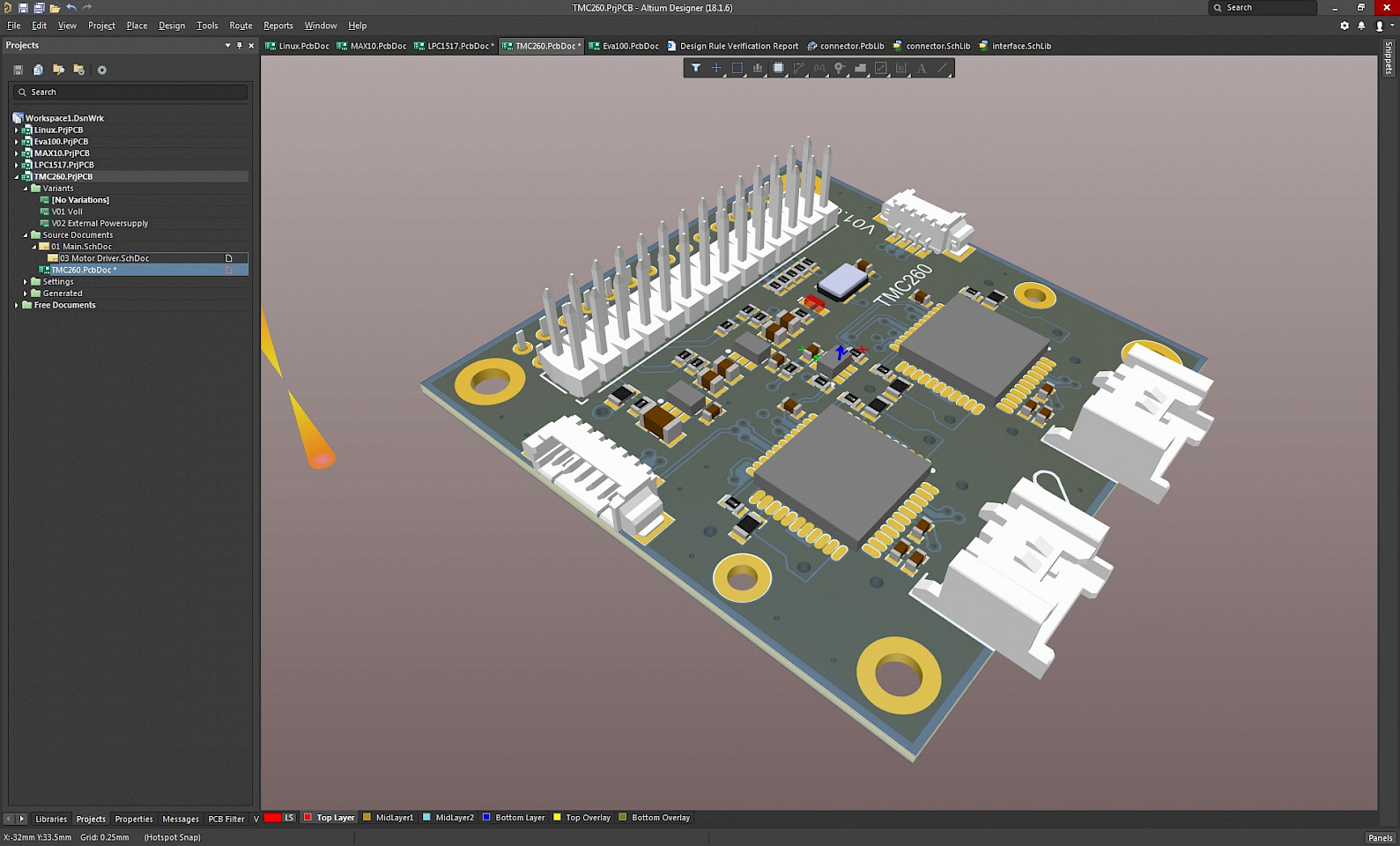Start the interactive routing tool

[799, 68]
